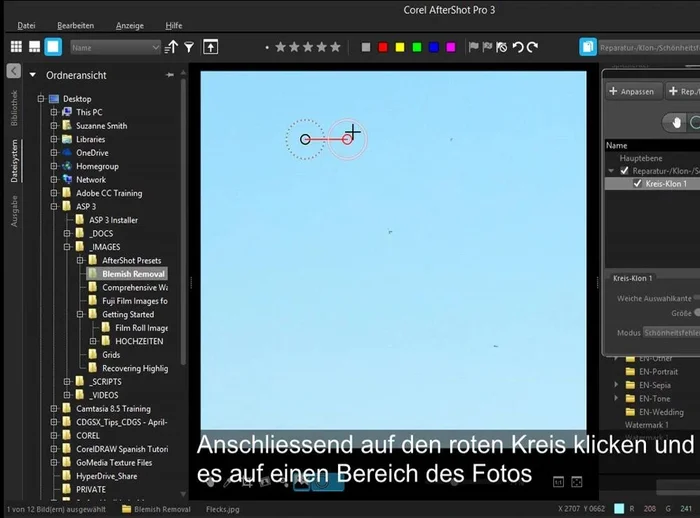This screenshot has width=700, height=518.
Task: Pin the Ordneransicht panel
Action: (170, 75)
